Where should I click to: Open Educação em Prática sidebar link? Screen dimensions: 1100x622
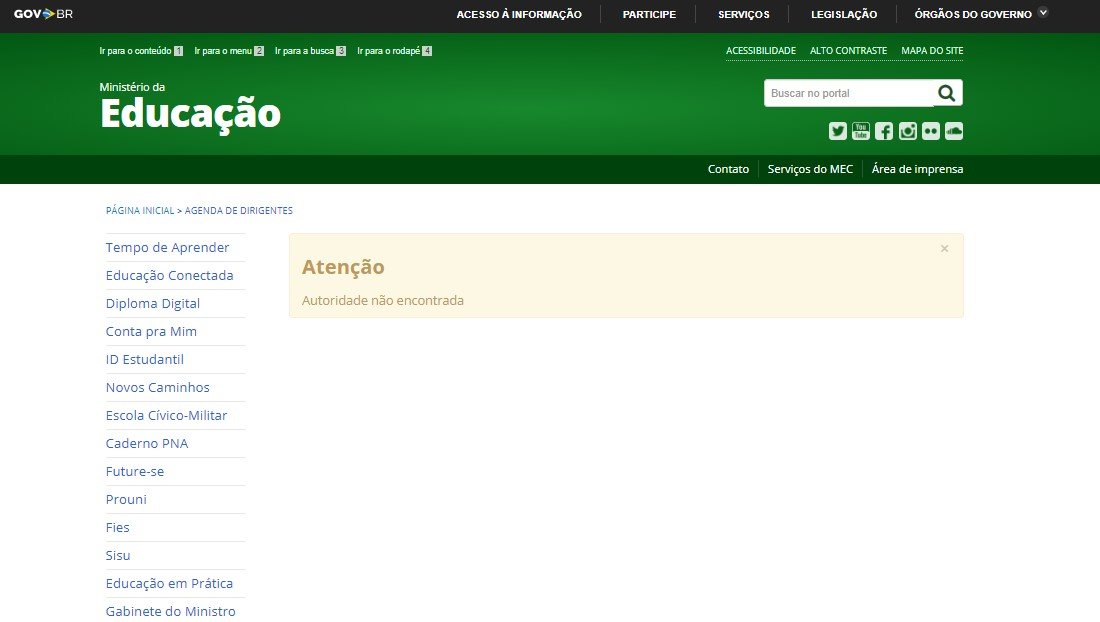click(x=169, y=584)
